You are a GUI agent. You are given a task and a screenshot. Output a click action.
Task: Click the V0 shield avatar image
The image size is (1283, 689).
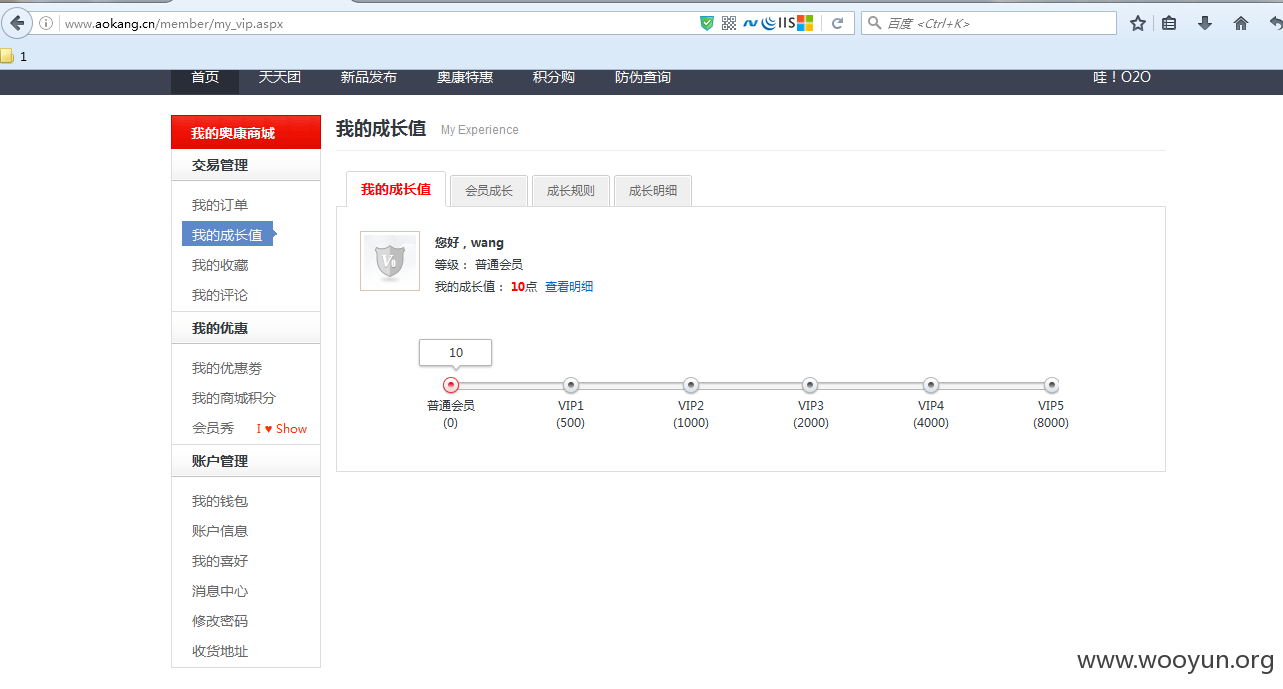pos(390,261)
